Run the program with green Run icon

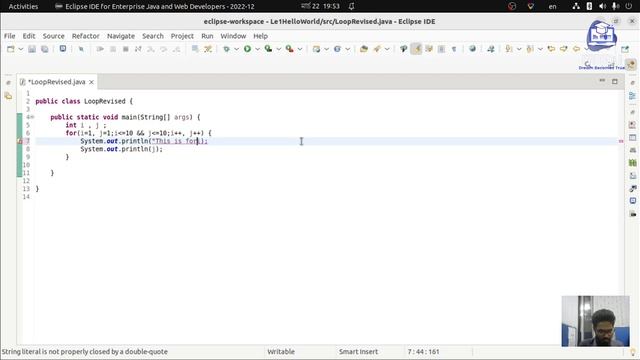click(247, 49)
